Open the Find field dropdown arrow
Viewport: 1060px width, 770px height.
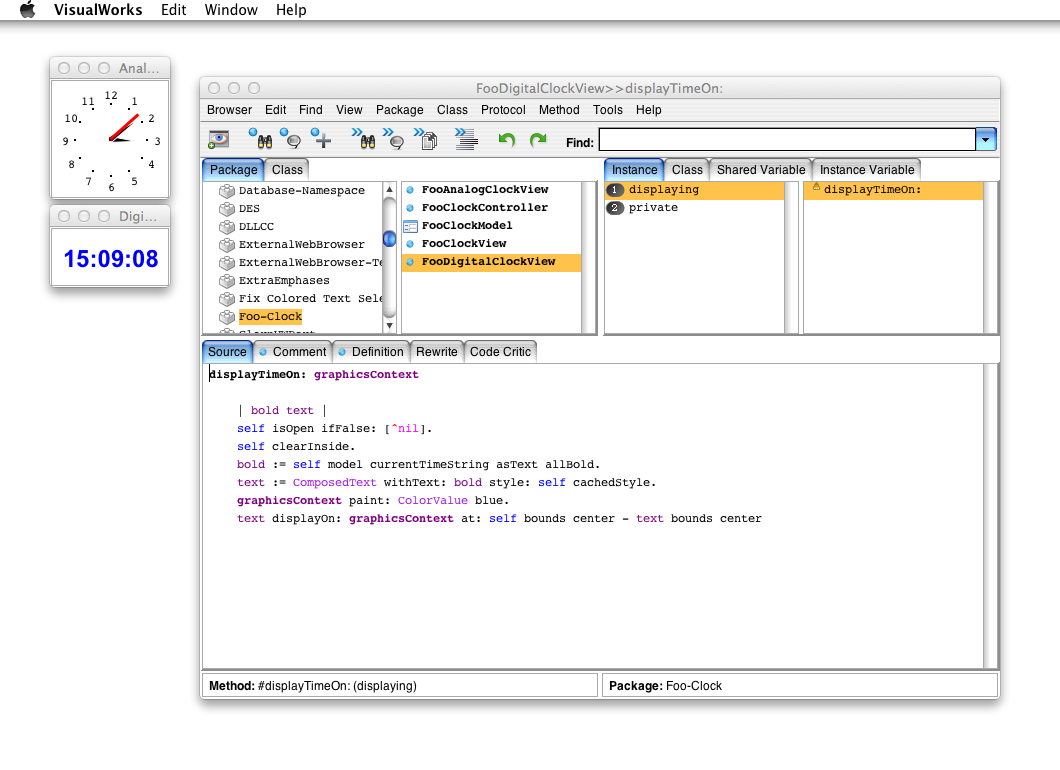pyautogui.click(x=986, y=140)
